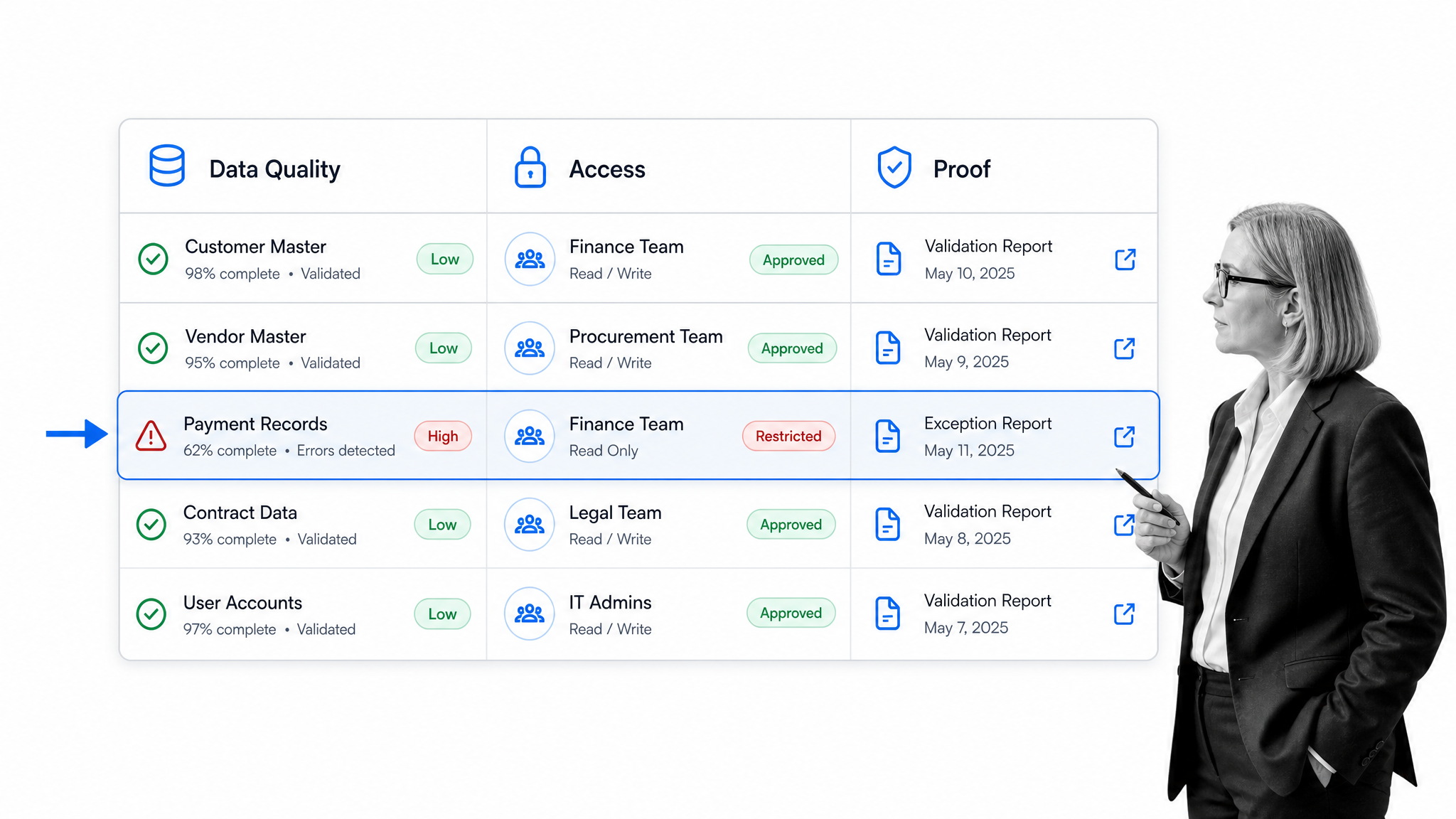
Task: Click the Validation Report title dated May 9, 2025
Action: pyautogui.click(x=987, y=335)
